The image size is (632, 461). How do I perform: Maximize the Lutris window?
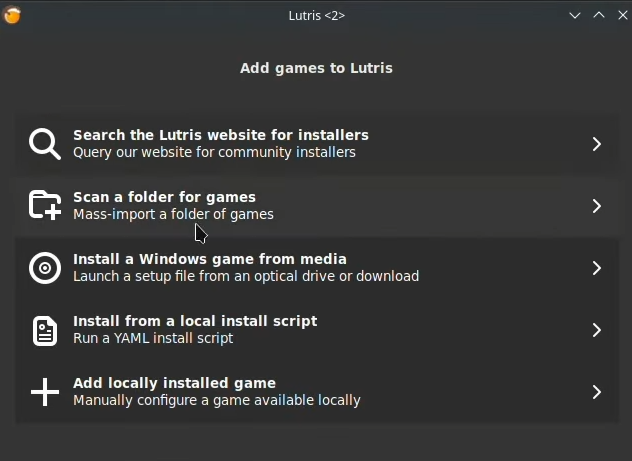coord(599,15)
